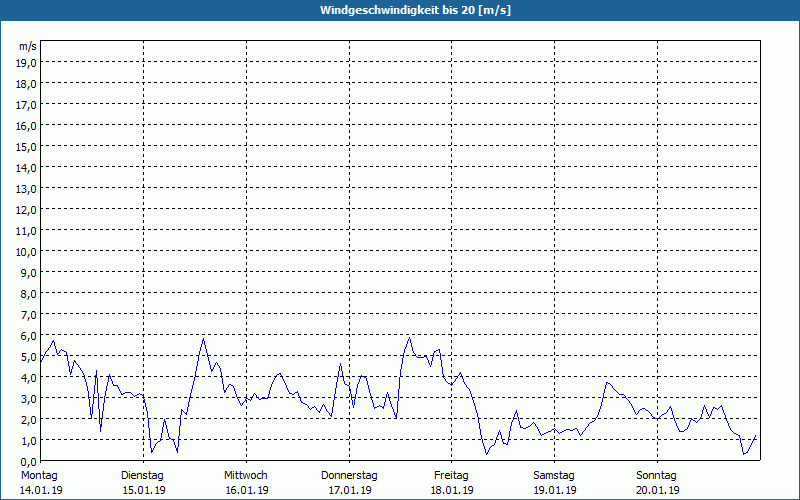This screenshot has height=500, width=800.
Task: Click the '13,0' y-axis label
Action: pos(27,189)
